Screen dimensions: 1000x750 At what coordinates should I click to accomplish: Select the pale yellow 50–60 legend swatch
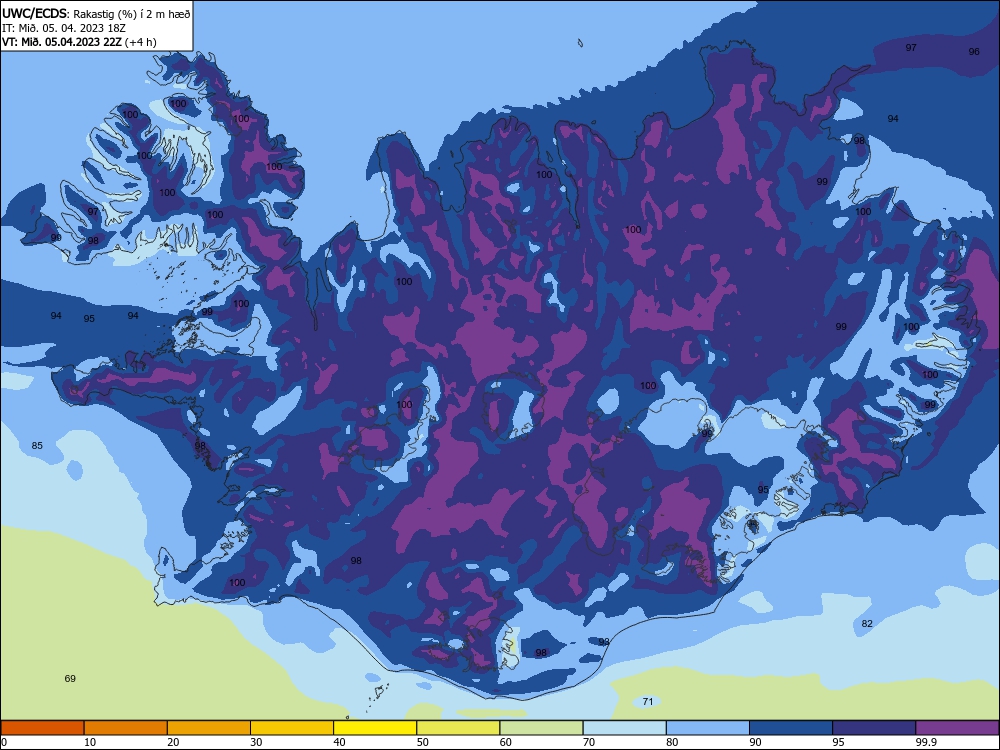[459, 728]
